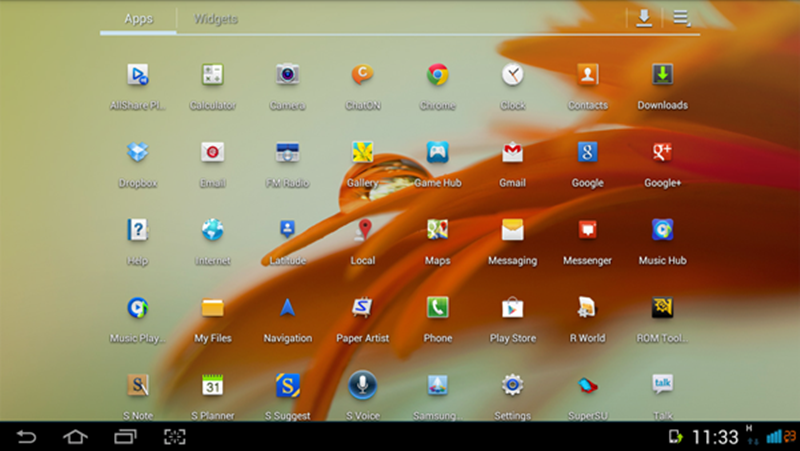
Task: Tap the Home navigation button
Action: point(76,437)
